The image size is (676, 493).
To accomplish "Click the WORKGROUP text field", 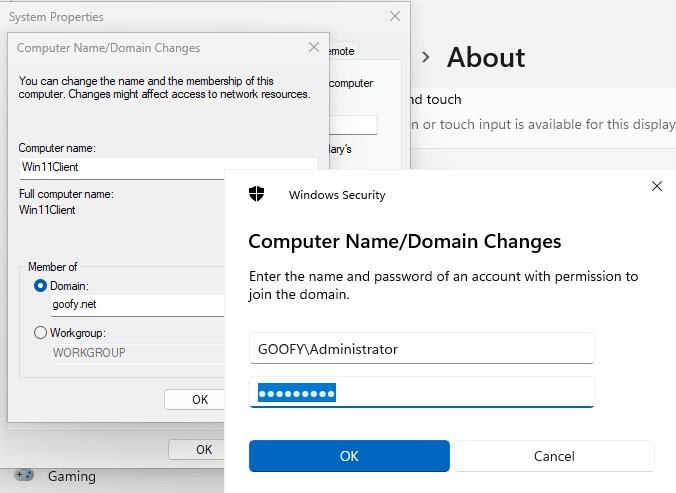I will pos(138,353).
